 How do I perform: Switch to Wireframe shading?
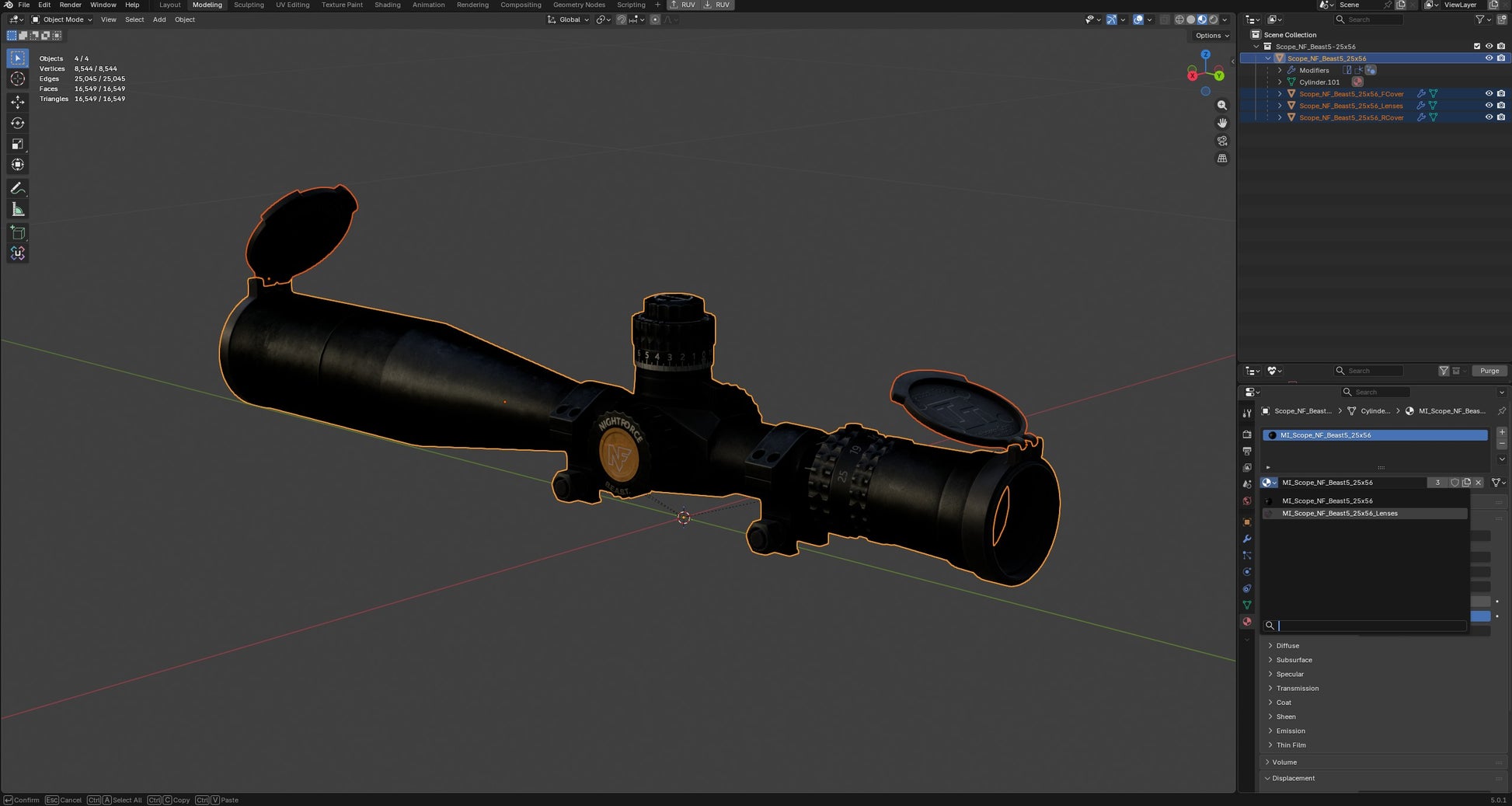point(1179,19)
